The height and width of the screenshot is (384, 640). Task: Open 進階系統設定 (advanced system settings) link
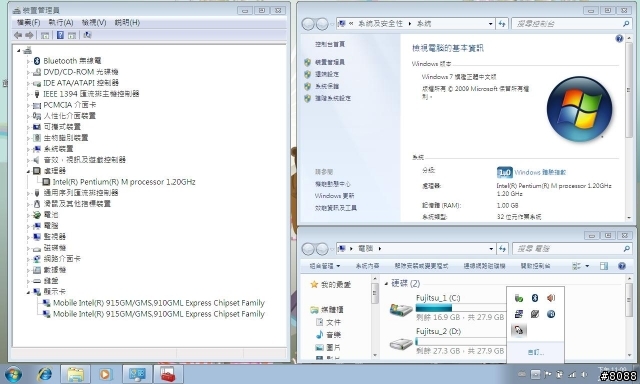(x=333, y=98)
